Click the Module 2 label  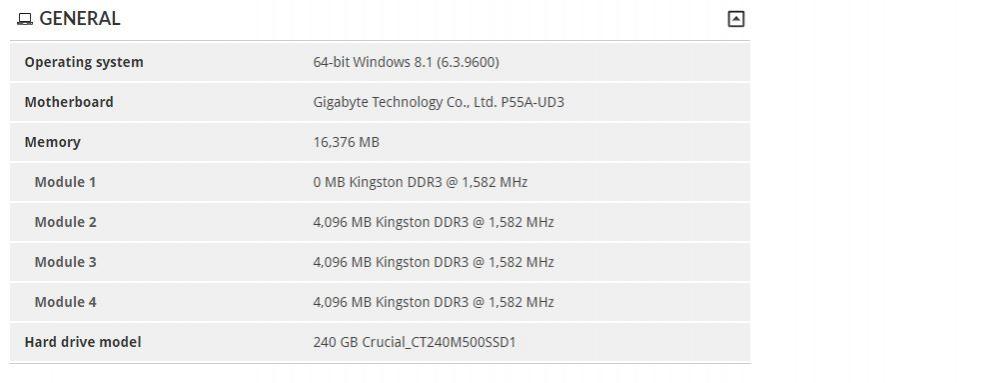click(66, 222)
